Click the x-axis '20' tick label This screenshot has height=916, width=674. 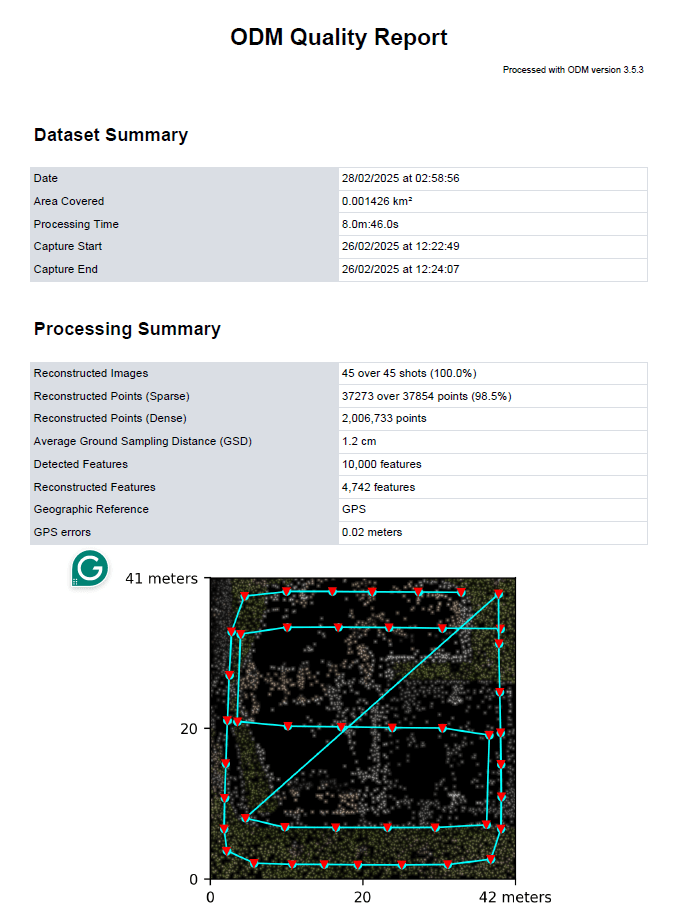tap(362, 897)
